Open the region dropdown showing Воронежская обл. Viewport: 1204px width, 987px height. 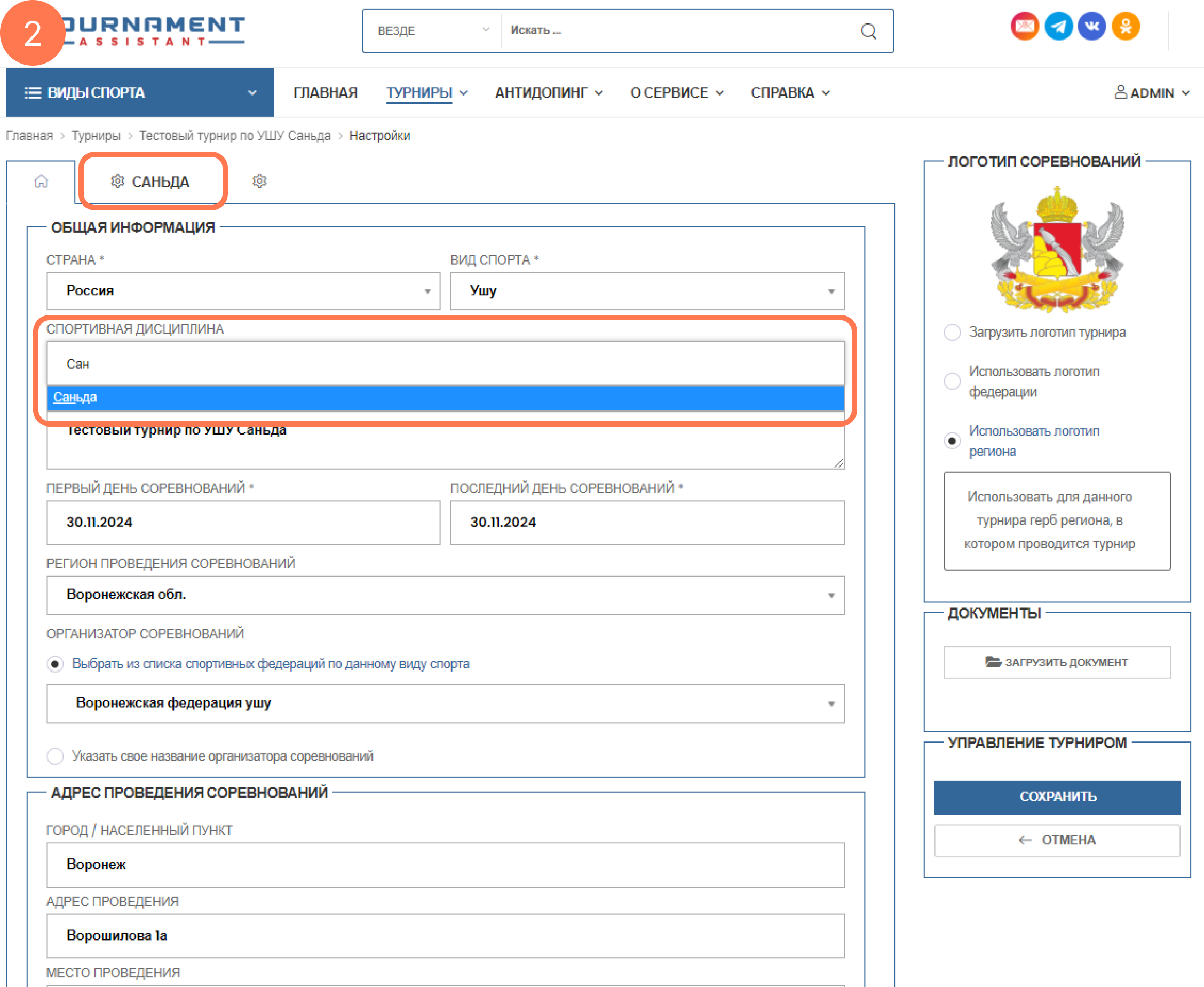point(446,595)
